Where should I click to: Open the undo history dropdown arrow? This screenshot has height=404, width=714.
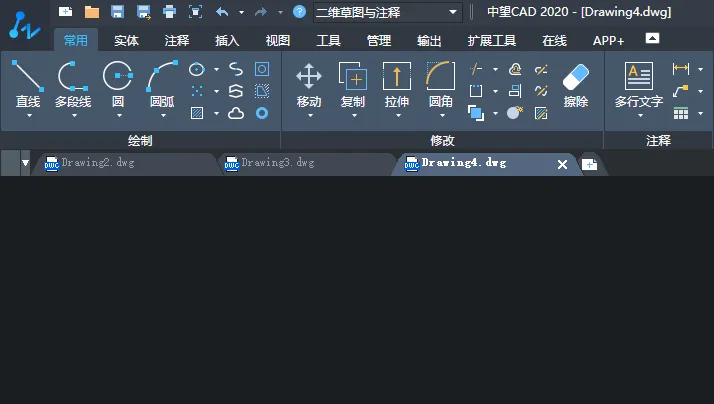[x=241, y=13]
